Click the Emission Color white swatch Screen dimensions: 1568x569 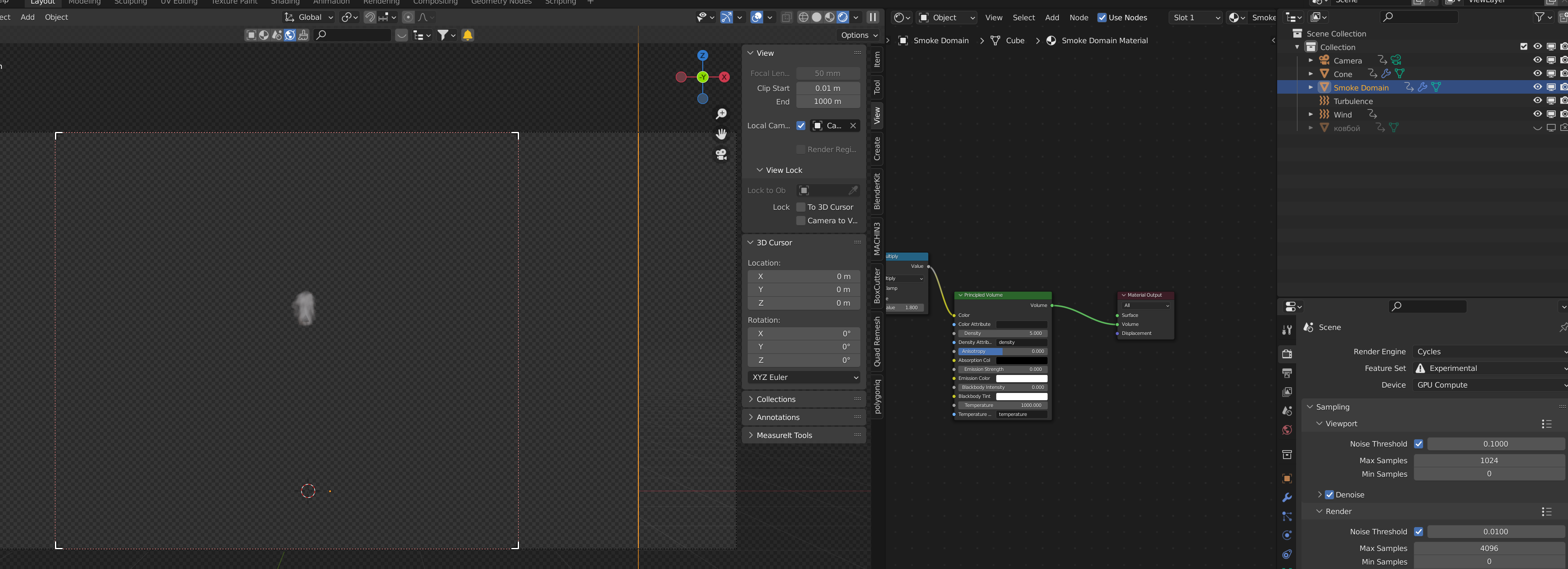coord(1021,379)
